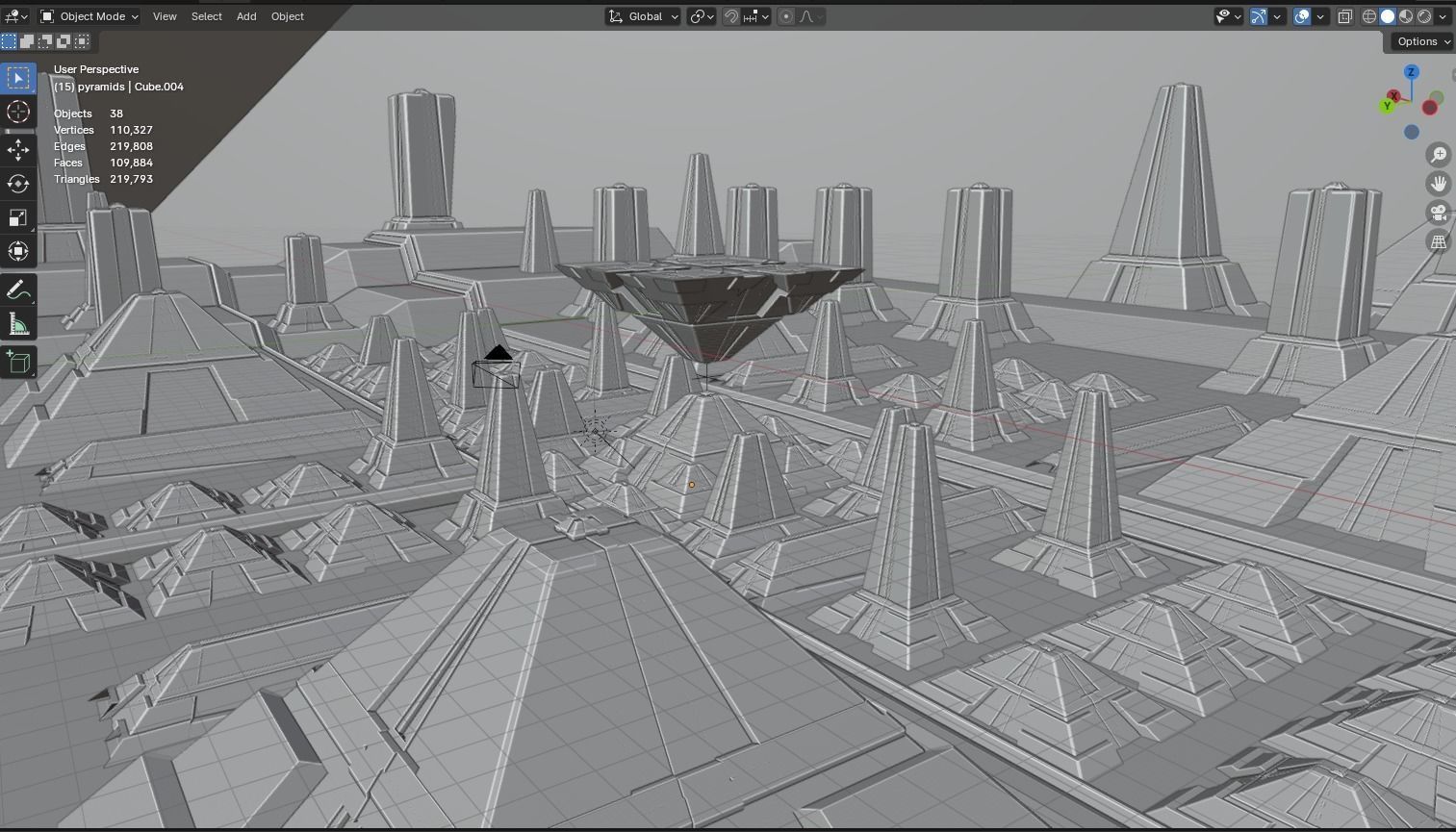
Task: Click the Vertices count 110,327
Action: point(131,130)
